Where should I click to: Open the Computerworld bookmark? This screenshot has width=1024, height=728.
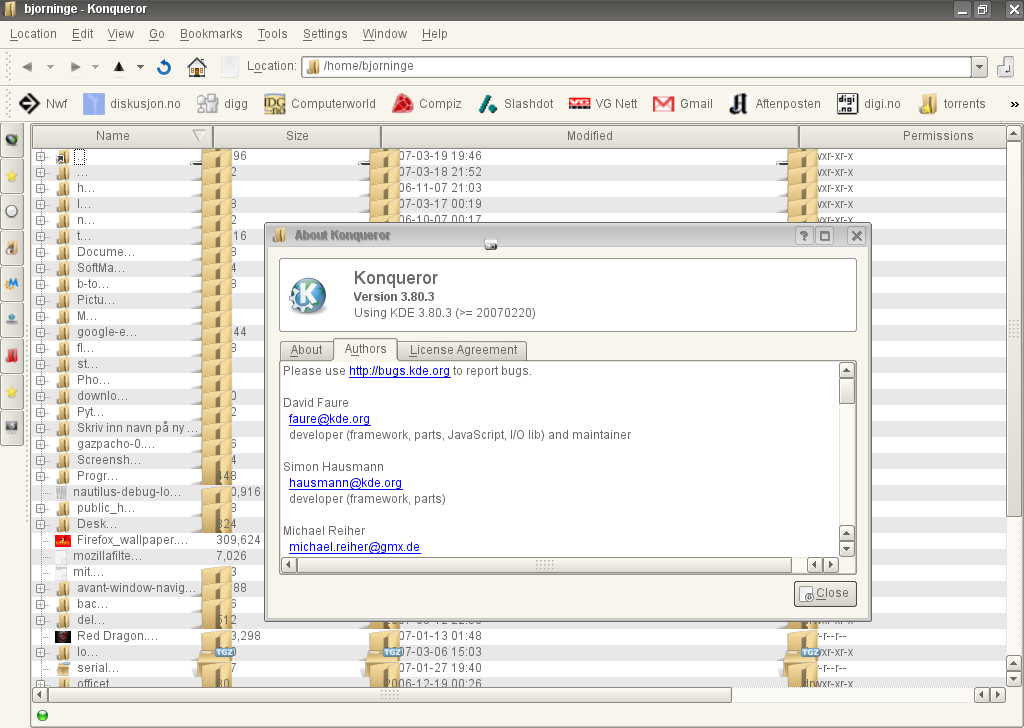click(320, 104)
